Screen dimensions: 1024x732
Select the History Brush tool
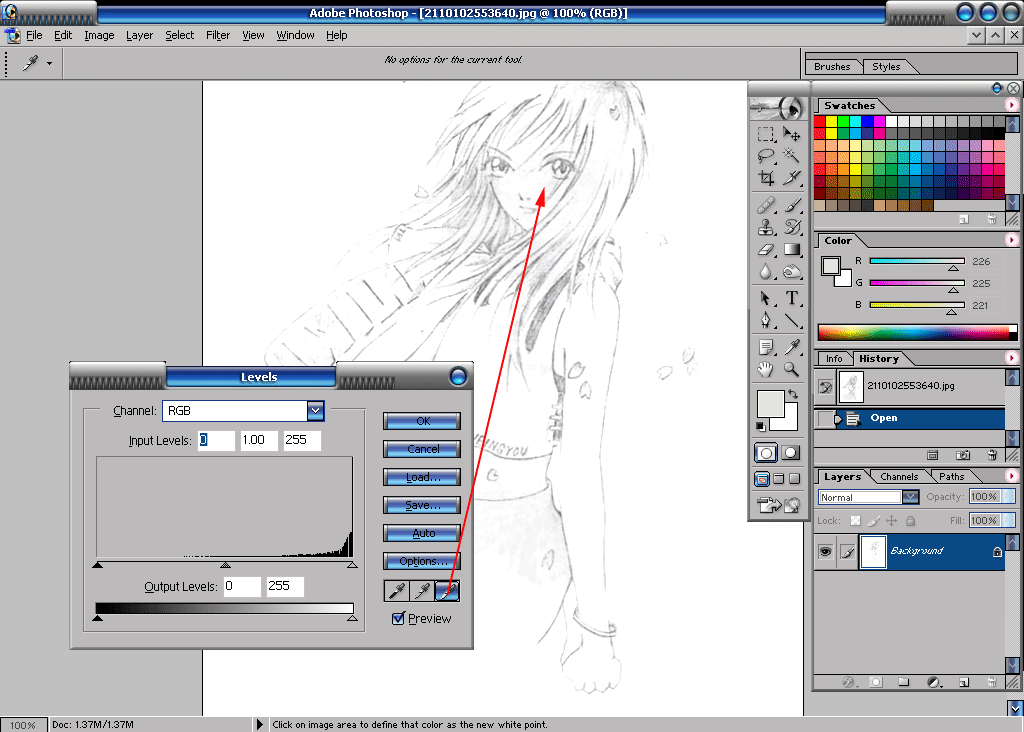[x=792, y=227]
